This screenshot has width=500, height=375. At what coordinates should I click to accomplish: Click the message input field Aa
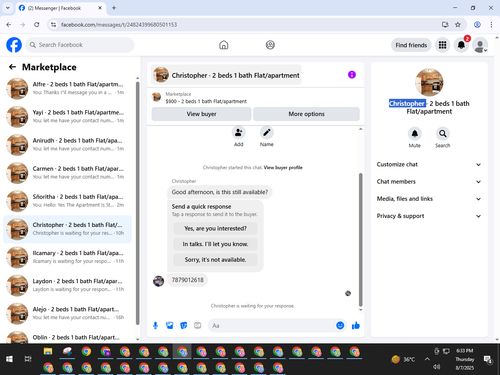point(272,325)
